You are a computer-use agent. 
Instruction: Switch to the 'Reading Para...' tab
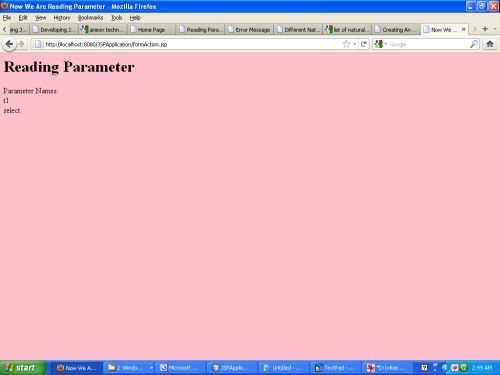pyautogui.click(x=201, y=30)
